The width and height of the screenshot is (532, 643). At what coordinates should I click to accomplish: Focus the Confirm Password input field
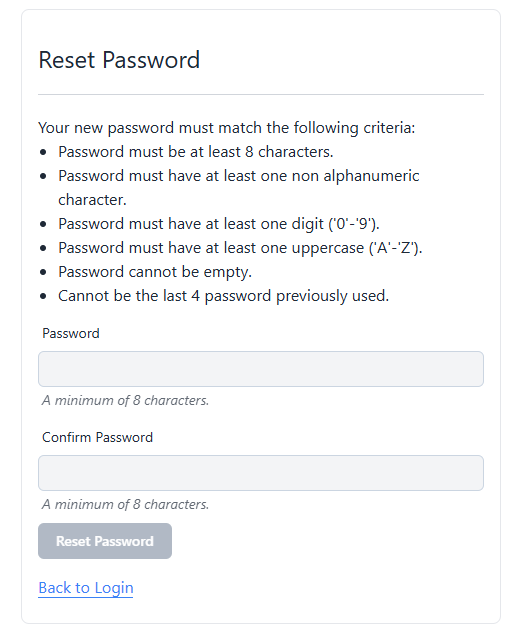261,473
